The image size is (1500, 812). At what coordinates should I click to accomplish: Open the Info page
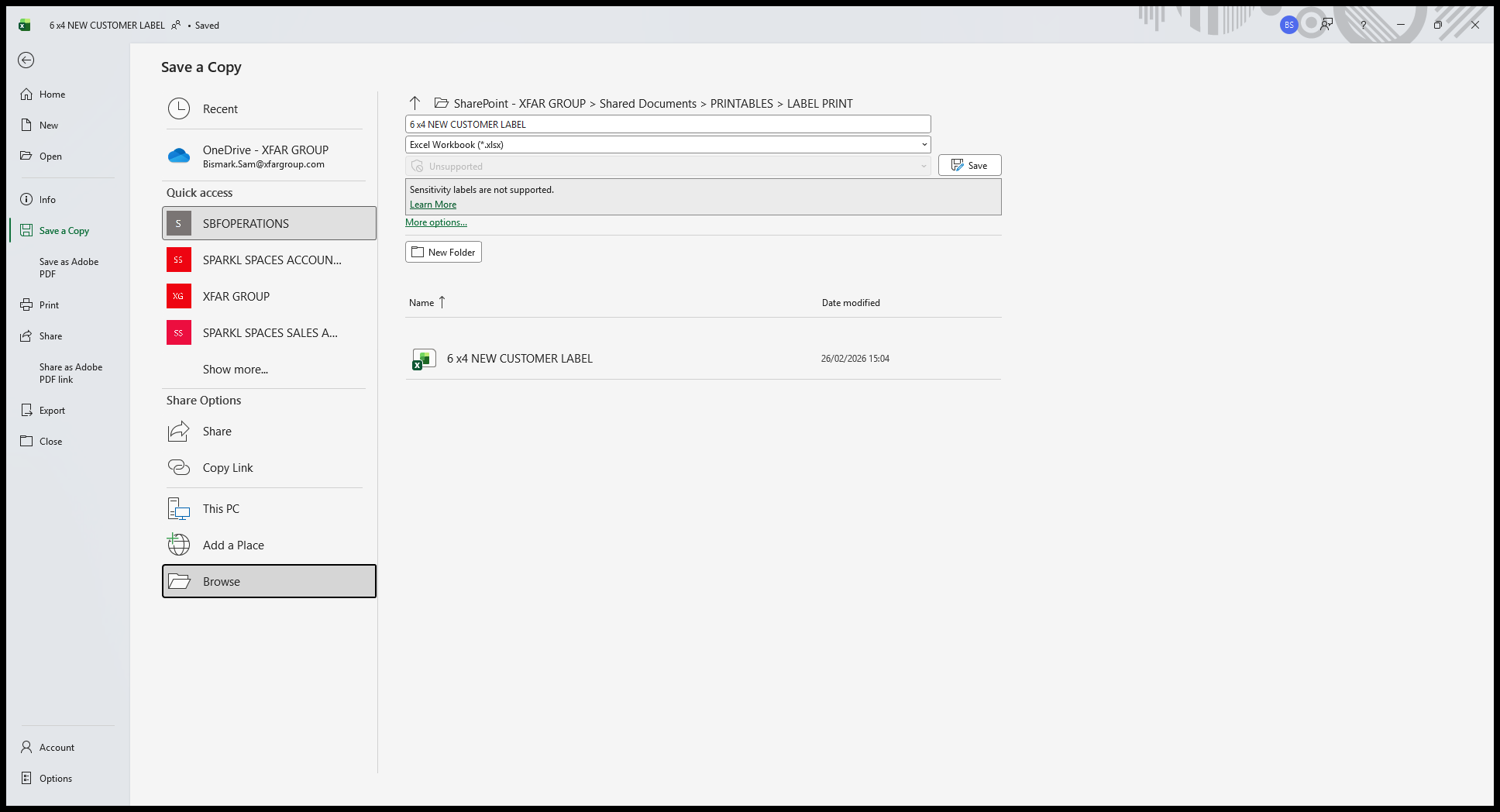pyautogui.click(x=47, y=200)
